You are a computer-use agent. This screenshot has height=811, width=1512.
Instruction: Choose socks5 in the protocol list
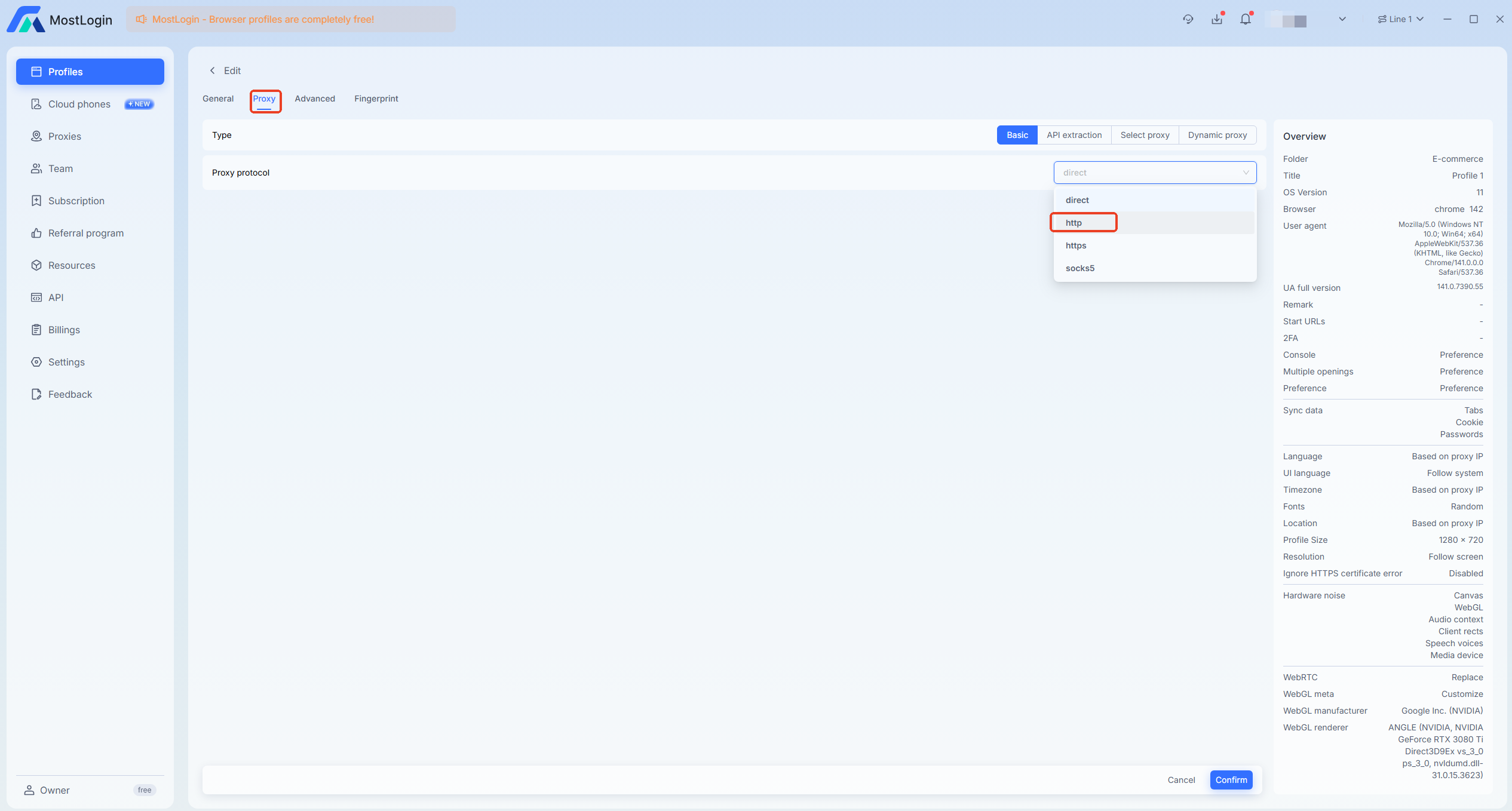(1079, 268)
